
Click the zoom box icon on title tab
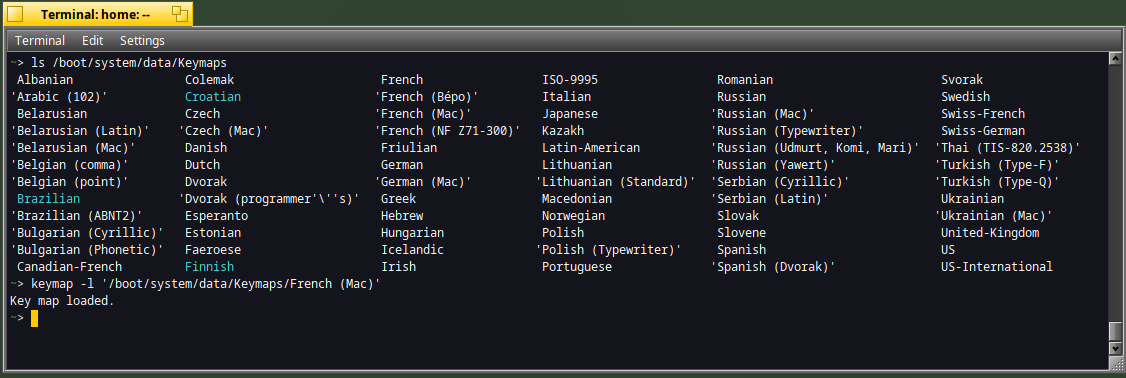click(x=179, y=14)
